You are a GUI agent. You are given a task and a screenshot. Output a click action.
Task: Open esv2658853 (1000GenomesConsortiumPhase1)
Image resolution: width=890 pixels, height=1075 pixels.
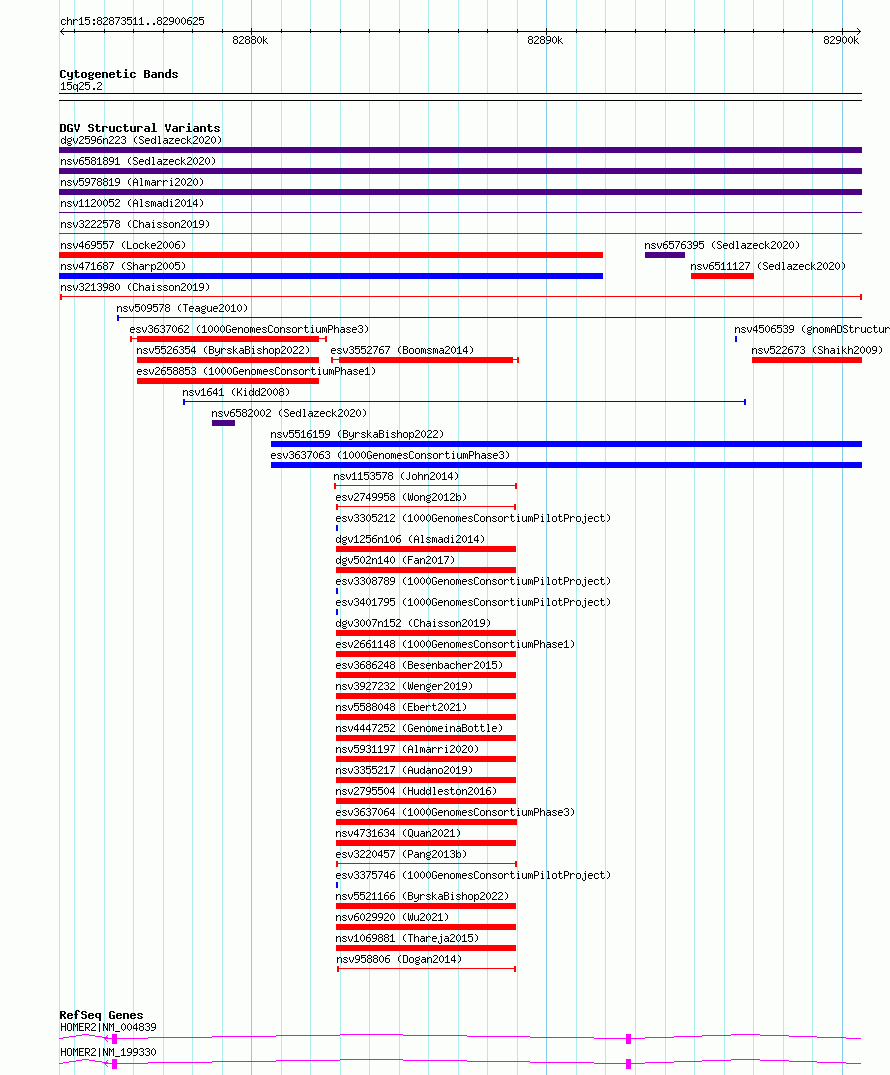(x=256, y=372)
